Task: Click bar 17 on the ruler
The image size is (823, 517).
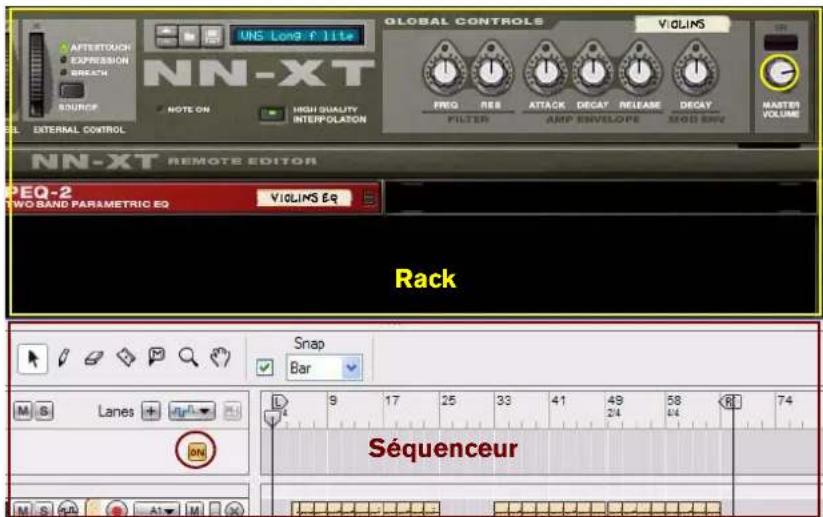Action: [392, 400]
